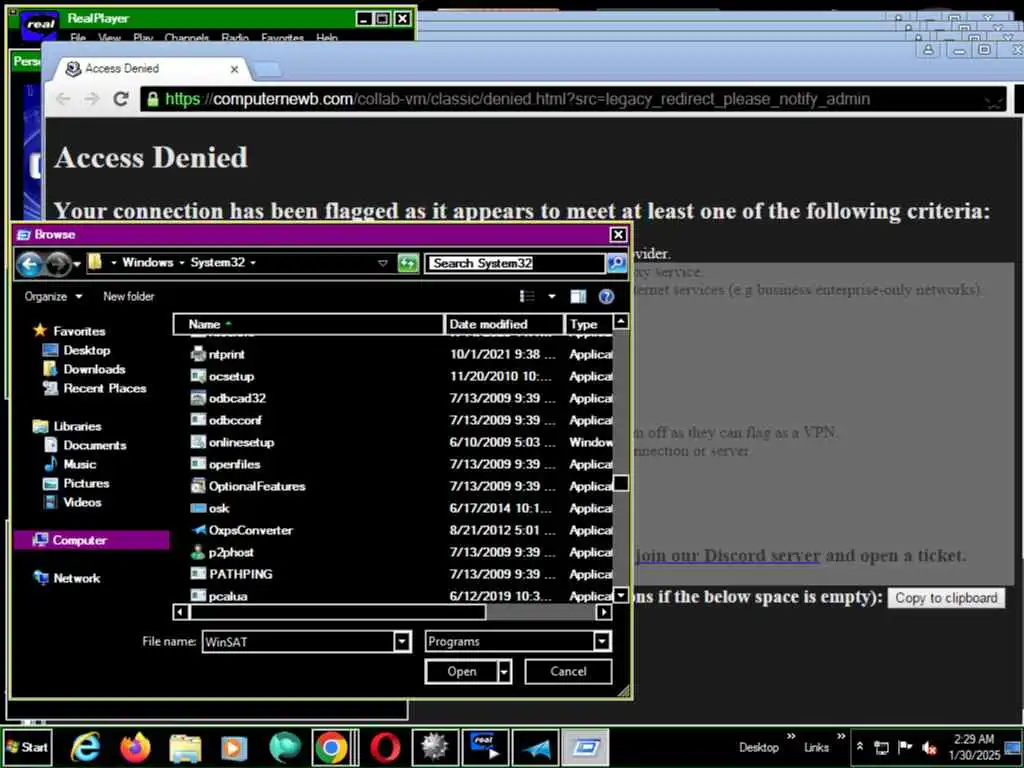Select Network in the navigation pane
Screen dimensions: 1024x768
point(67,579)
